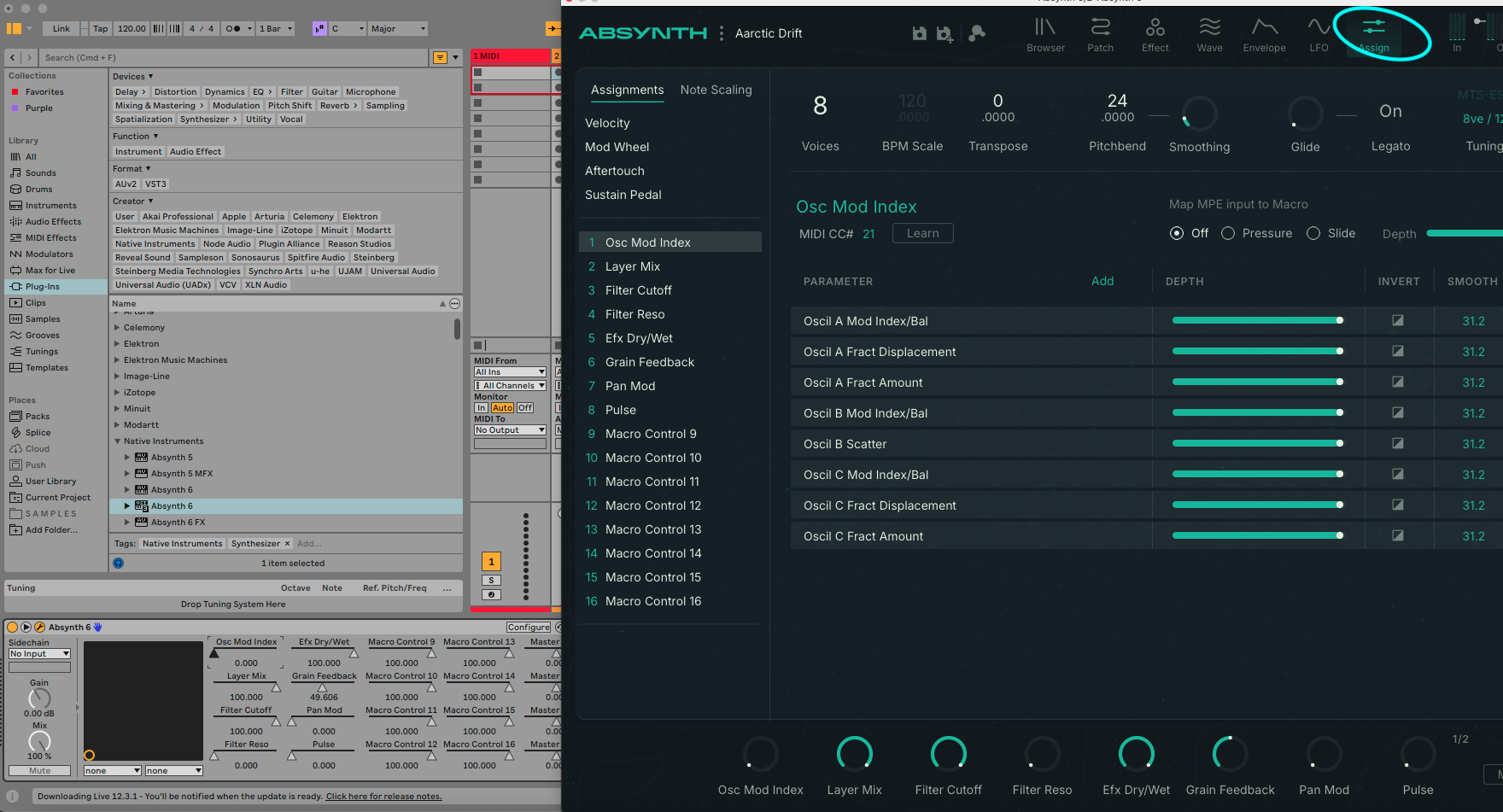Open the Wave page in Absynth

1209,35
